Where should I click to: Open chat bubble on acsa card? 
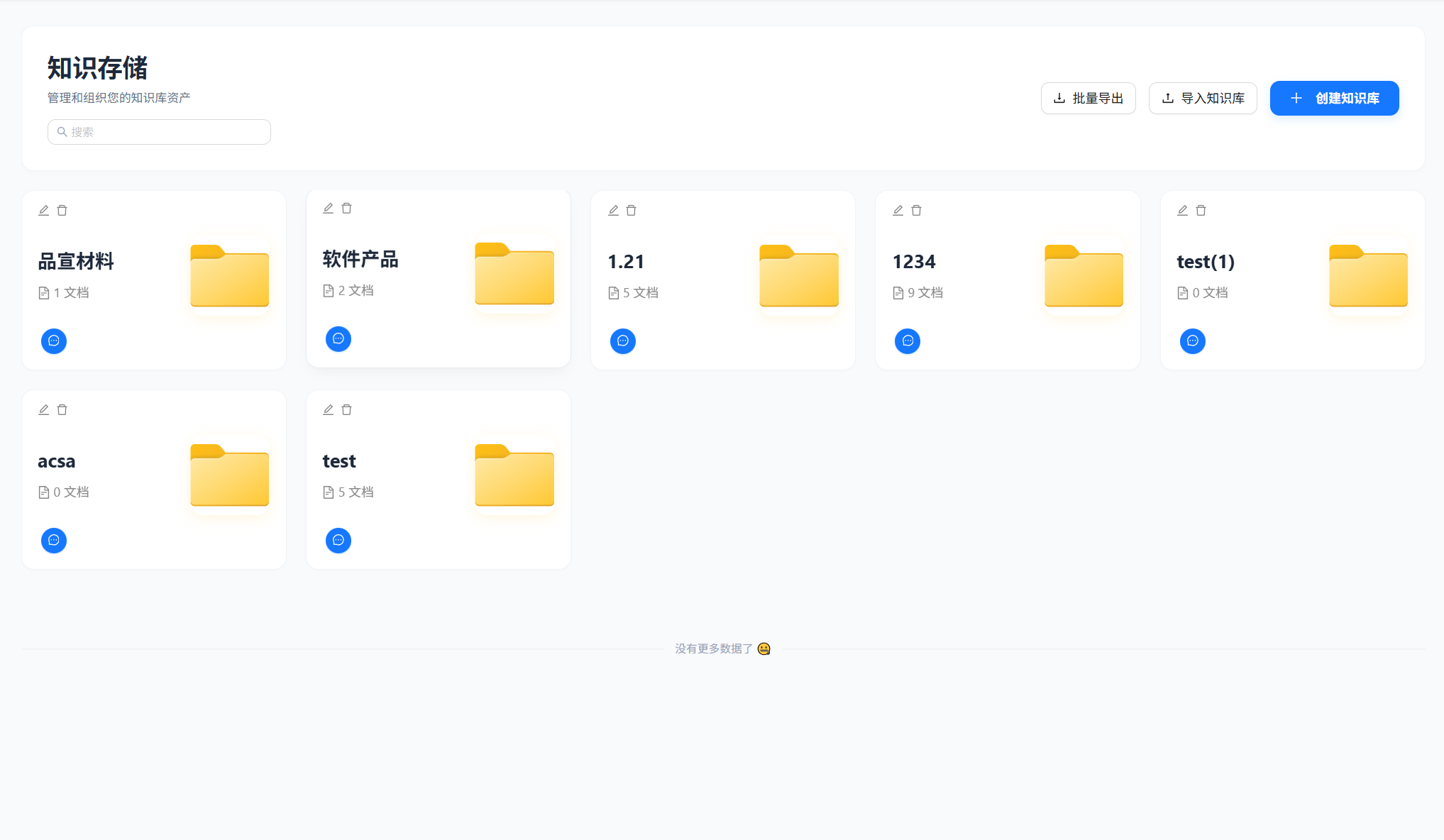click(54, 541)
